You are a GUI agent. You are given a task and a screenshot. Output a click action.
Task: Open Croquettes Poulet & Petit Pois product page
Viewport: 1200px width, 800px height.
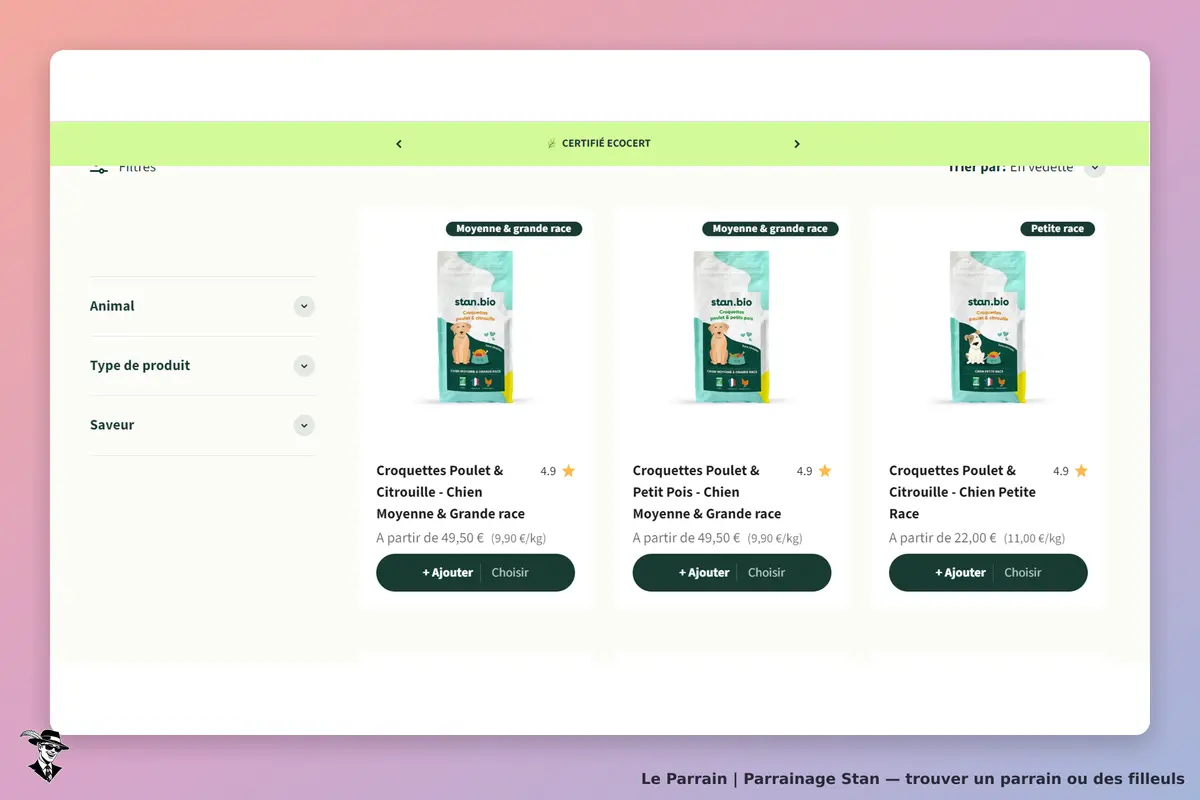pos(707,492)
